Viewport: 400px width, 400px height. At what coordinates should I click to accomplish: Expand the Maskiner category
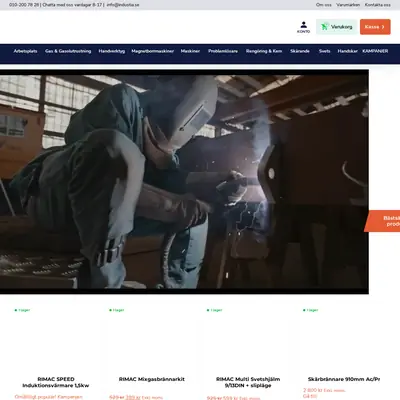pyautogui.click(x=190, y=51)
